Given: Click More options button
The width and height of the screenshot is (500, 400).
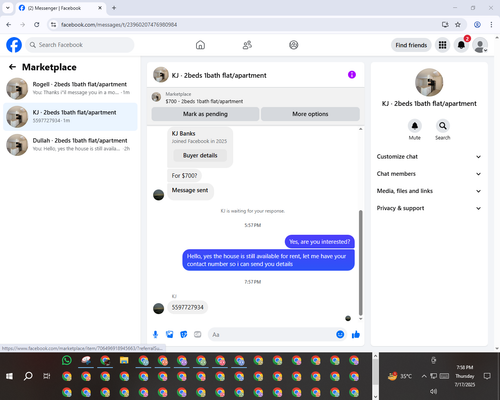Looking at the screenshot, I should coord(310,114).
